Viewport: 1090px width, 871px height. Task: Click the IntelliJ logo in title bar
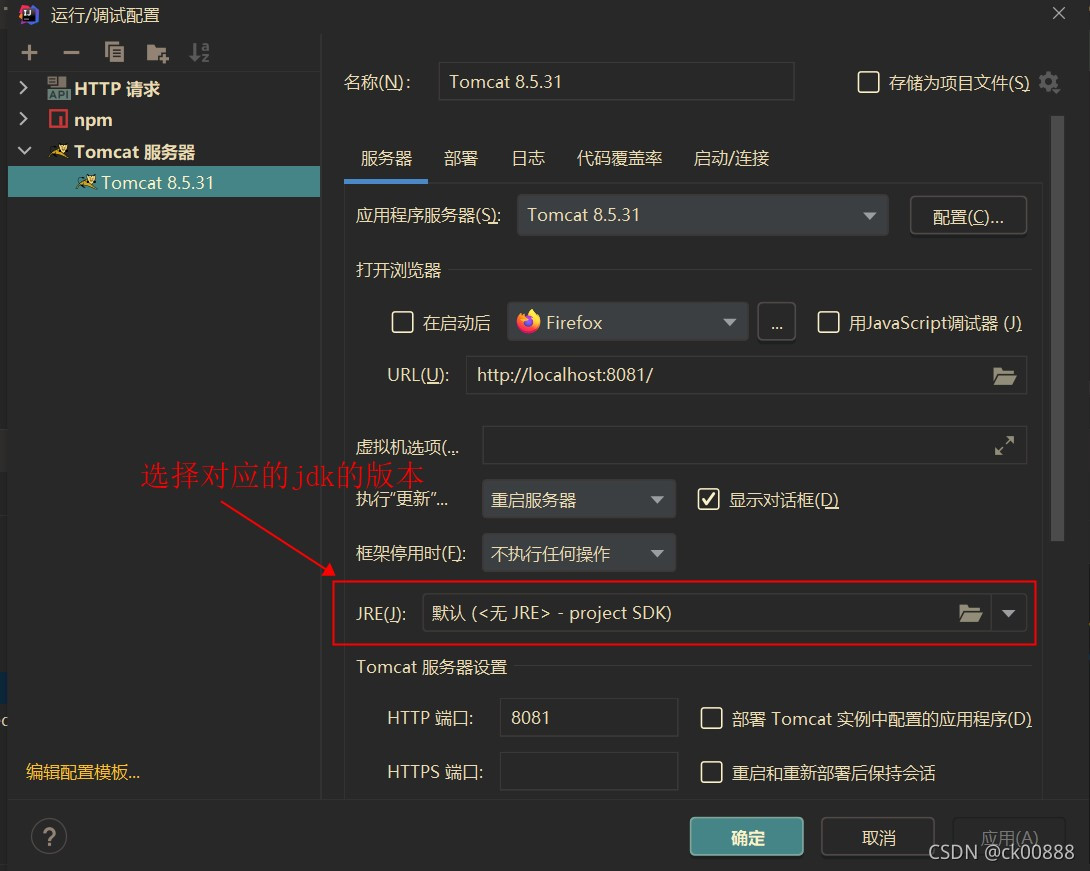[29, 14]
